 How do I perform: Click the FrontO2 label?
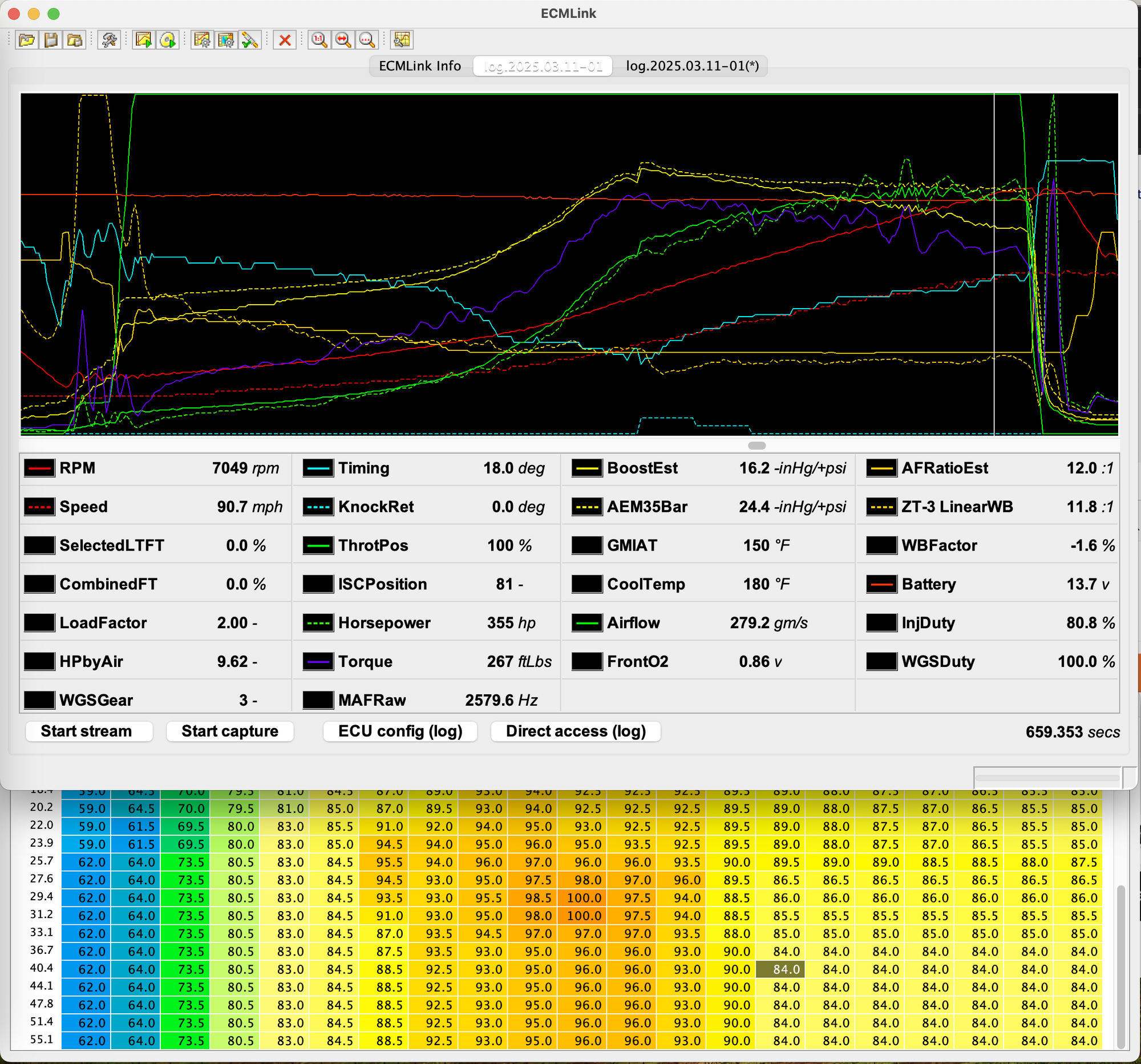pyautogui.click(x=638, y=662)
